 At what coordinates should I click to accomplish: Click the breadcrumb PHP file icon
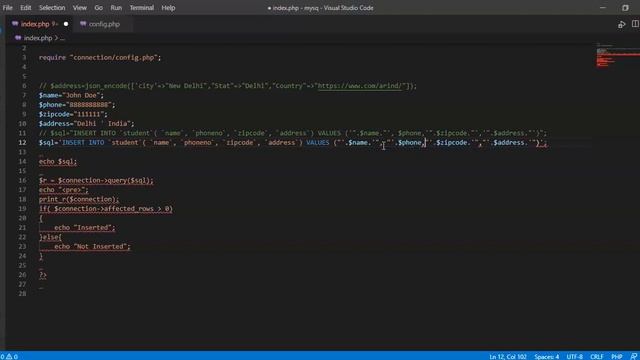(x=18, y=38)
